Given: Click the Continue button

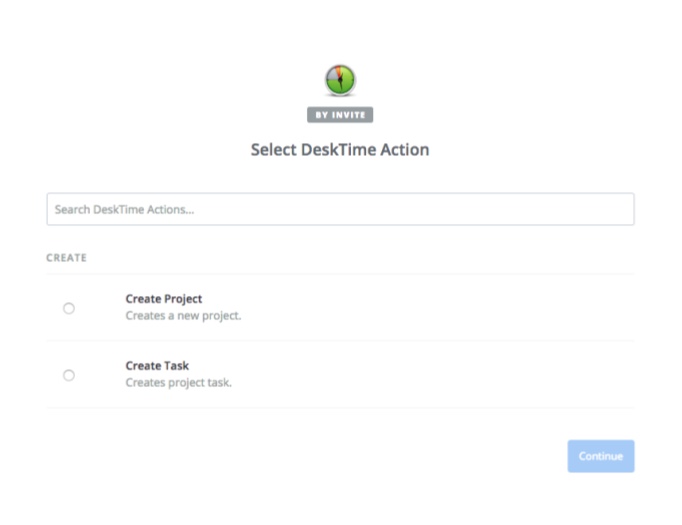Looking at the screenshot, I should (x=601, y=456).
